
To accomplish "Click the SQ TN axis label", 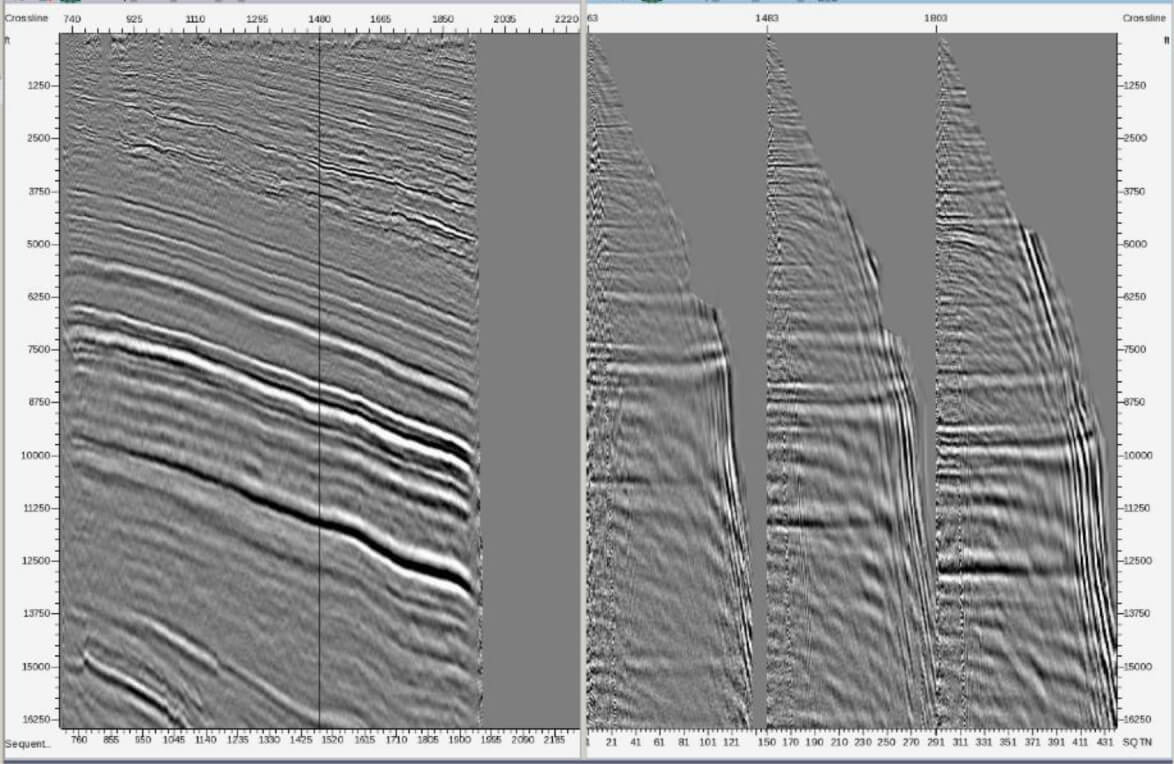I will 1138,742.
